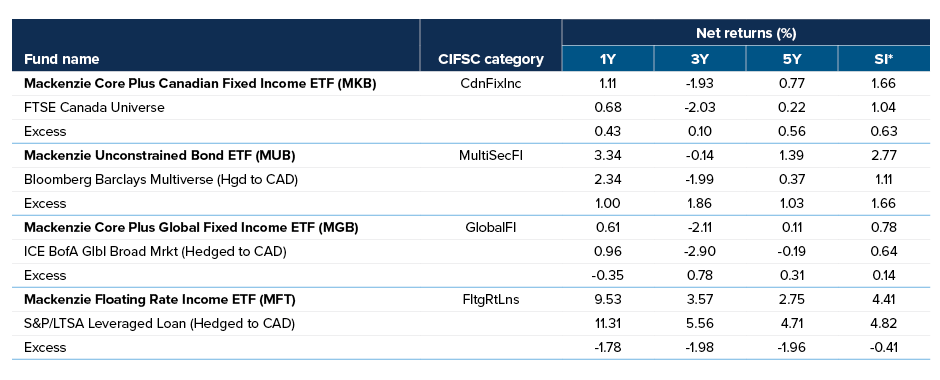
Task: Click the CIFSC category column header
Action: click(x=491, y=59)
